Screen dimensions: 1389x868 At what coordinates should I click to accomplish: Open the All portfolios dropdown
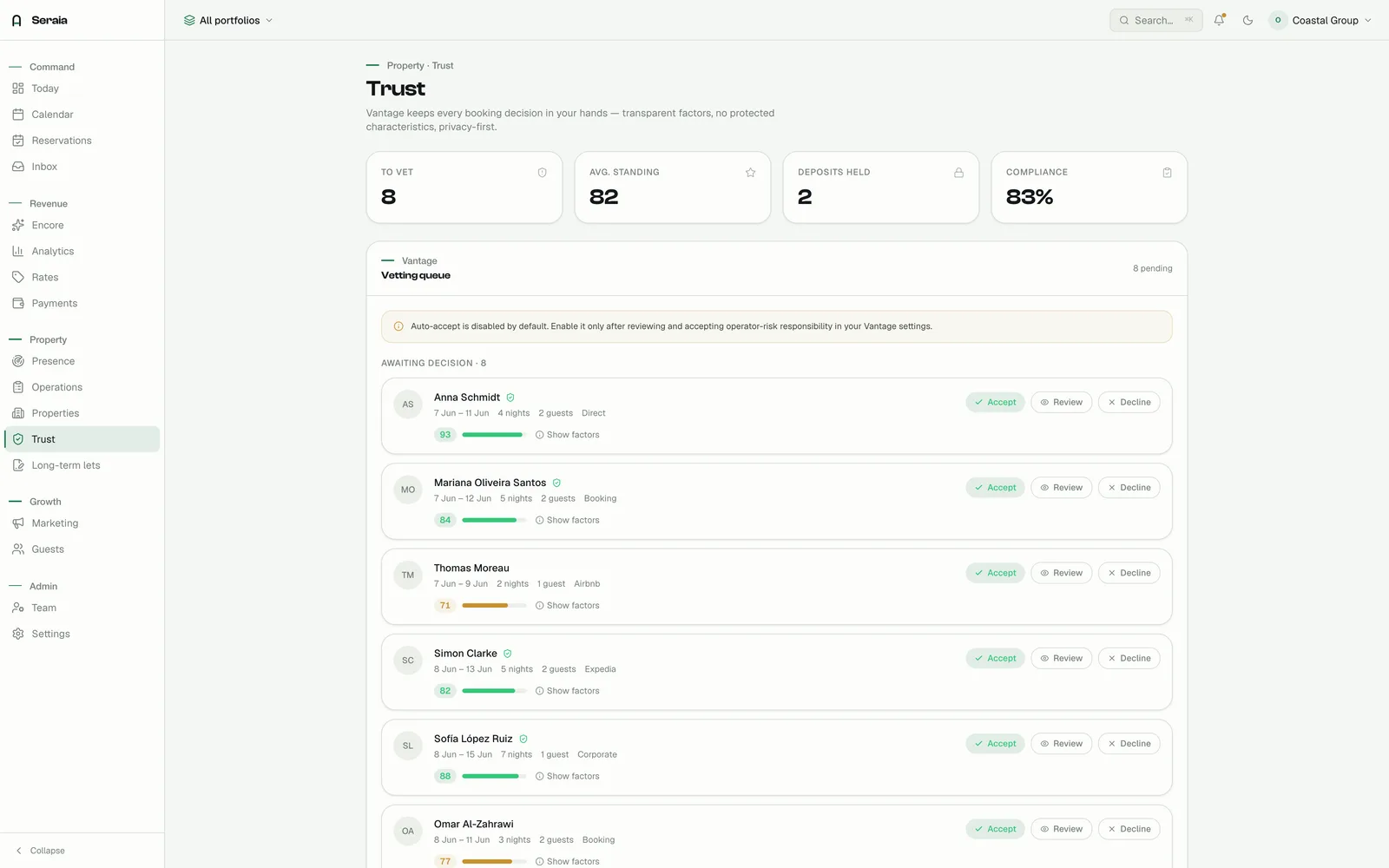point(228,20)
